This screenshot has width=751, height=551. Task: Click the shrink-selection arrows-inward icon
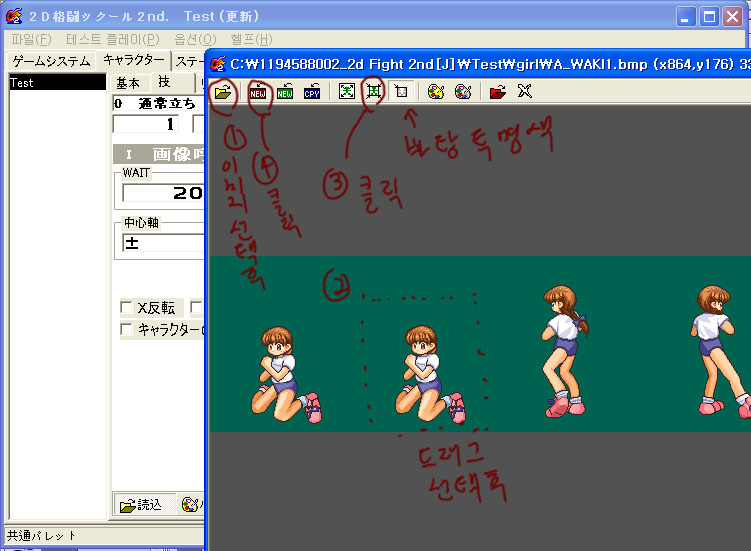point(374,91)
